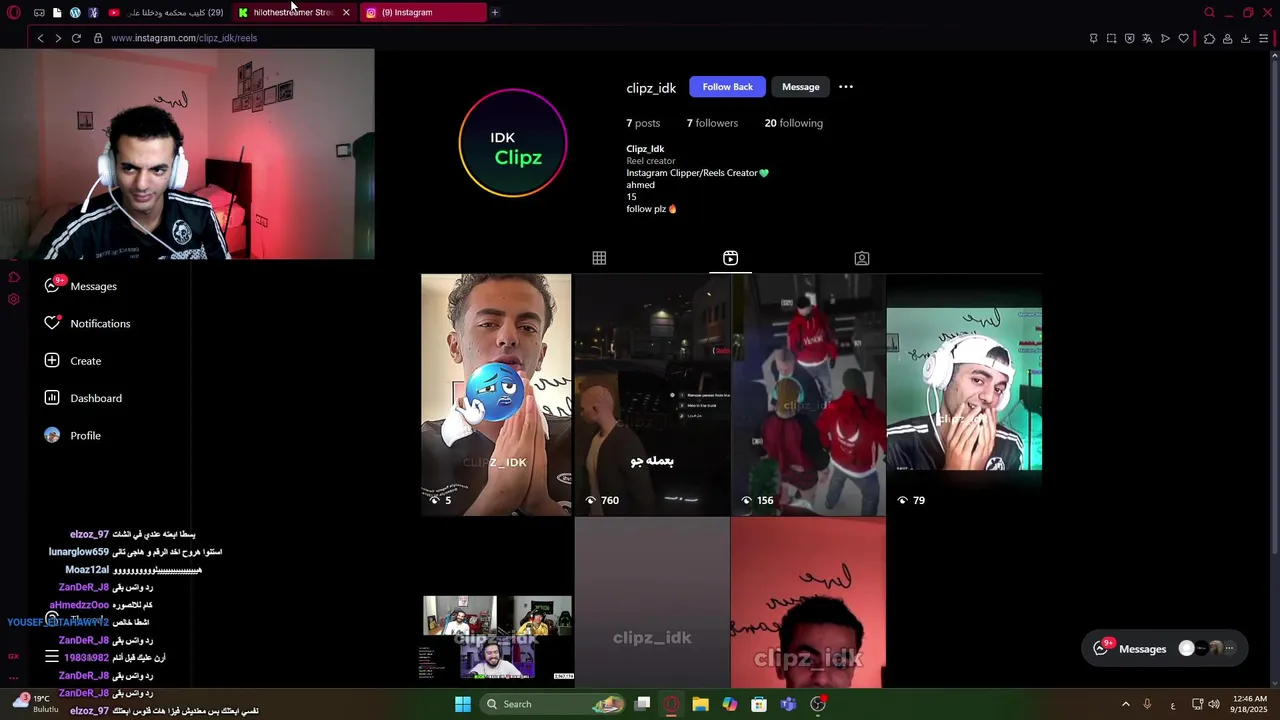
Task: Expand the system tray hidden icons chevron
Action: [1125, 704]
